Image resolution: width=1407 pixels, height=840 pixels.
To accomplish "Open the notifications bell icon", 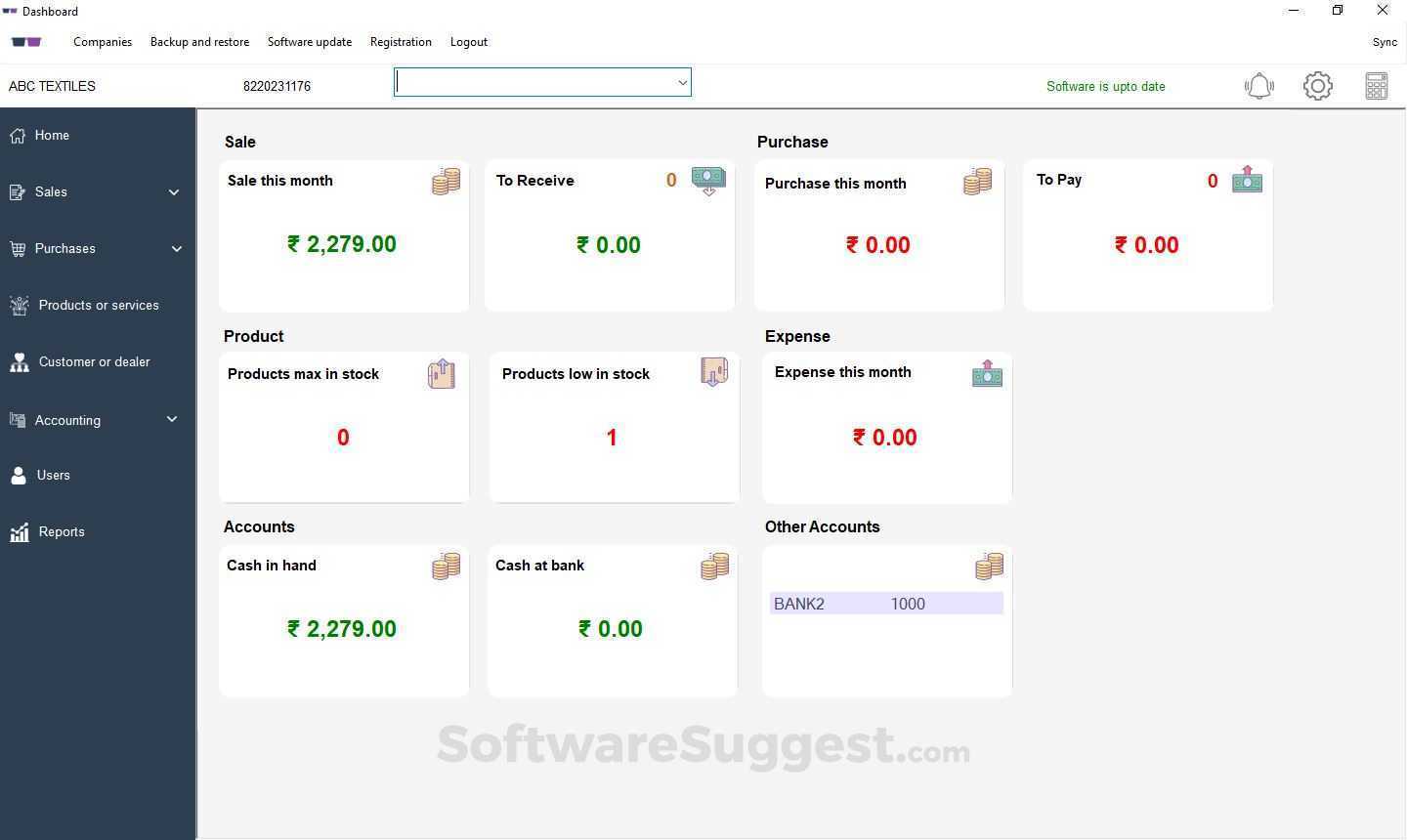I will pyautogui.click(x=1258, y=86).
